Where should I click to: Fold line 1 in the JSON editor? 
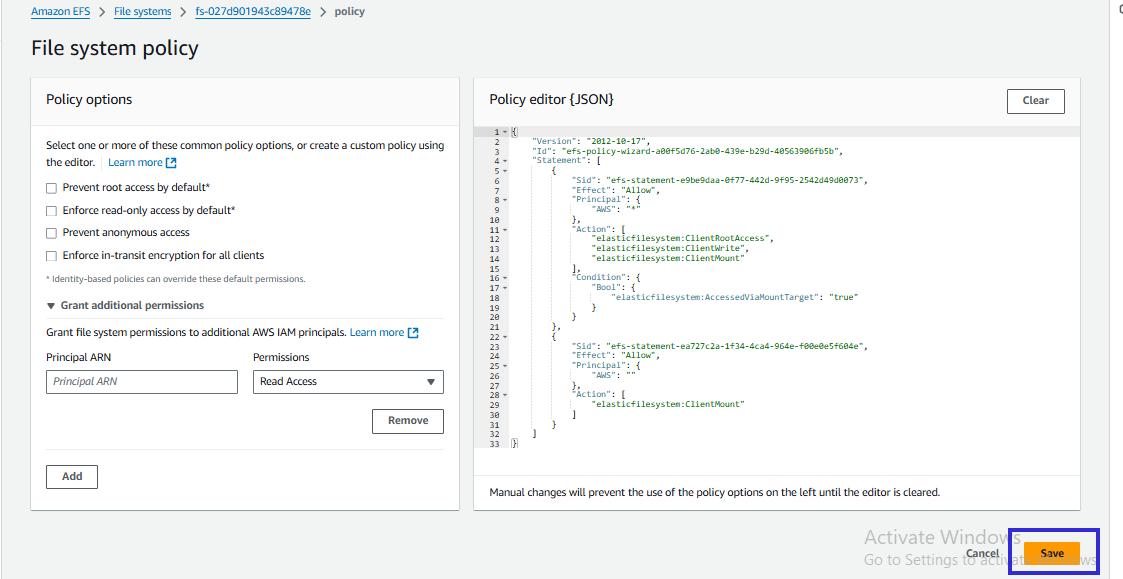click(x=505, y=132)
